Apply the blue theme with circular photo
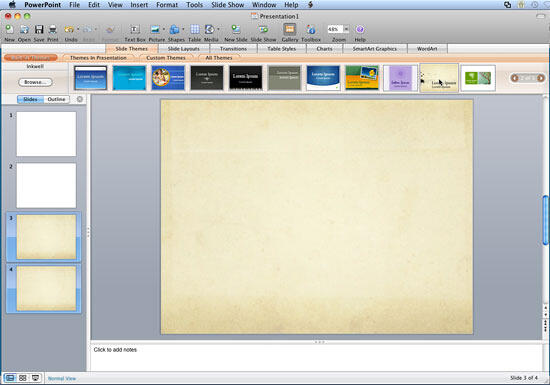Screen dimensions: 550x385 click(x=168, y=77)
